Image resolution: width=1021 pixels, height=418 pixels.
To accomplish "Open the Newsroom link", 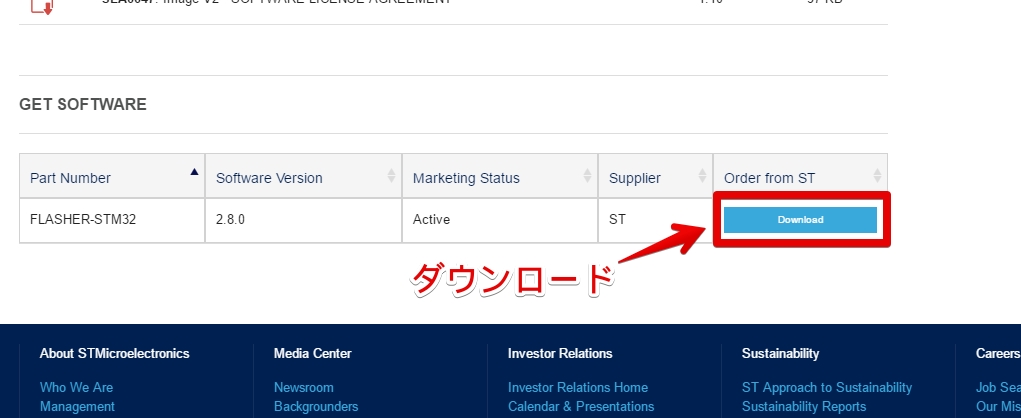I will click(x=303, y=387).
